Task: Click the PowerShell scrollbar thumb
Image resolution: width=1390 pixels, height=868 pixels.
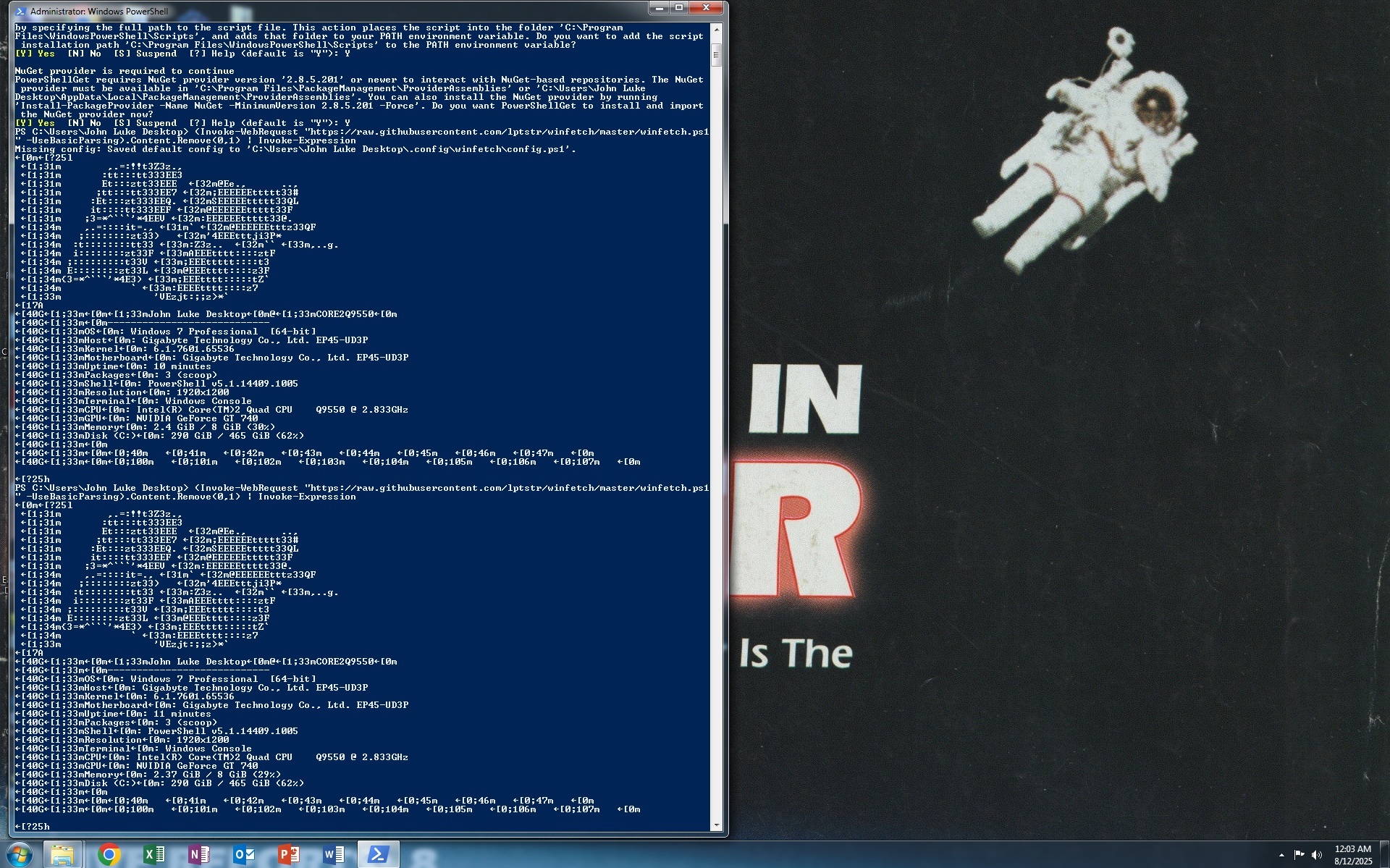Action: (x=716, y=54)
